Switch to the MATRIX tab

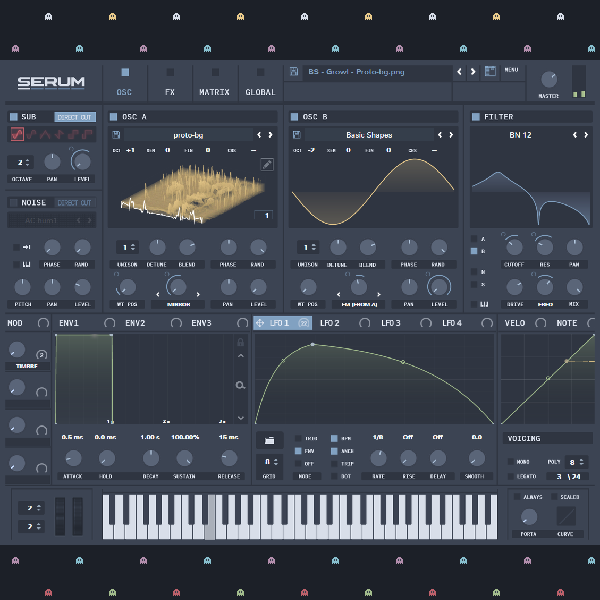[215, 83]
